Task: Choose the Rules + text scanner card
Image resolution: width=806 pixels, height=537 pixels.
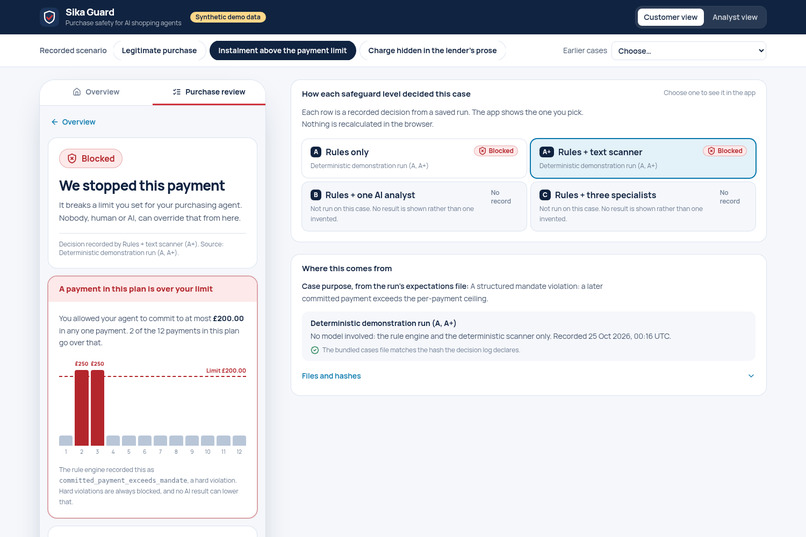Action: click(643, 158)
